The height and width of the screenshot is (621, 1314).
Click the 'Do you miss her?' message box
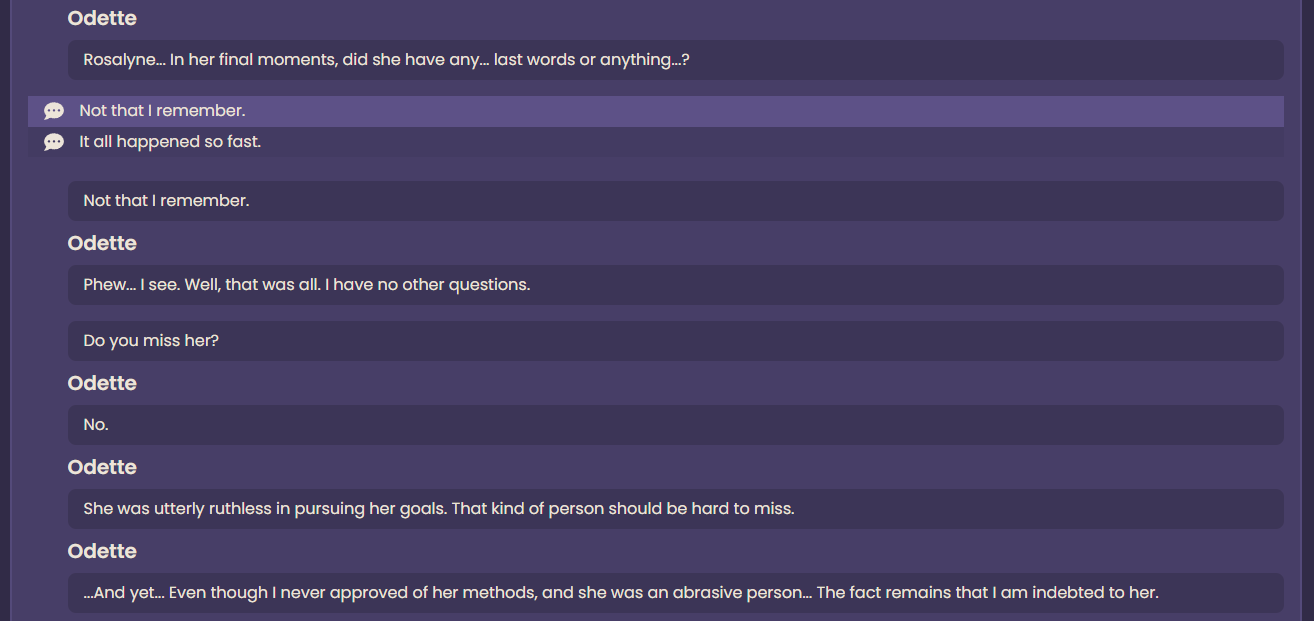coord(676,341)
